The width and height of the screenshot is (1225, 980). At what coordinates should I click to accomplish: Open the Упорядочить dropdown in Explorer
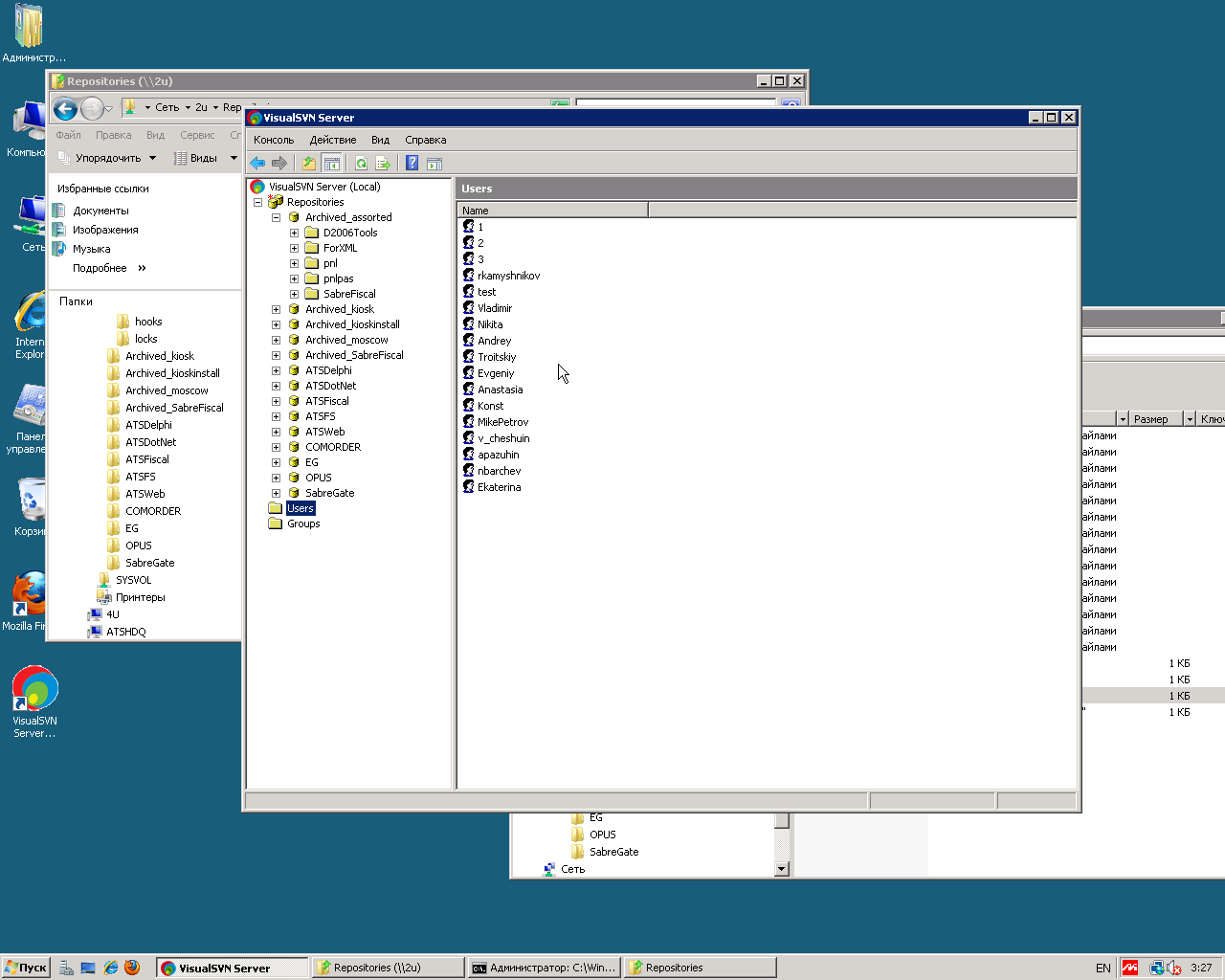[106, 158]
